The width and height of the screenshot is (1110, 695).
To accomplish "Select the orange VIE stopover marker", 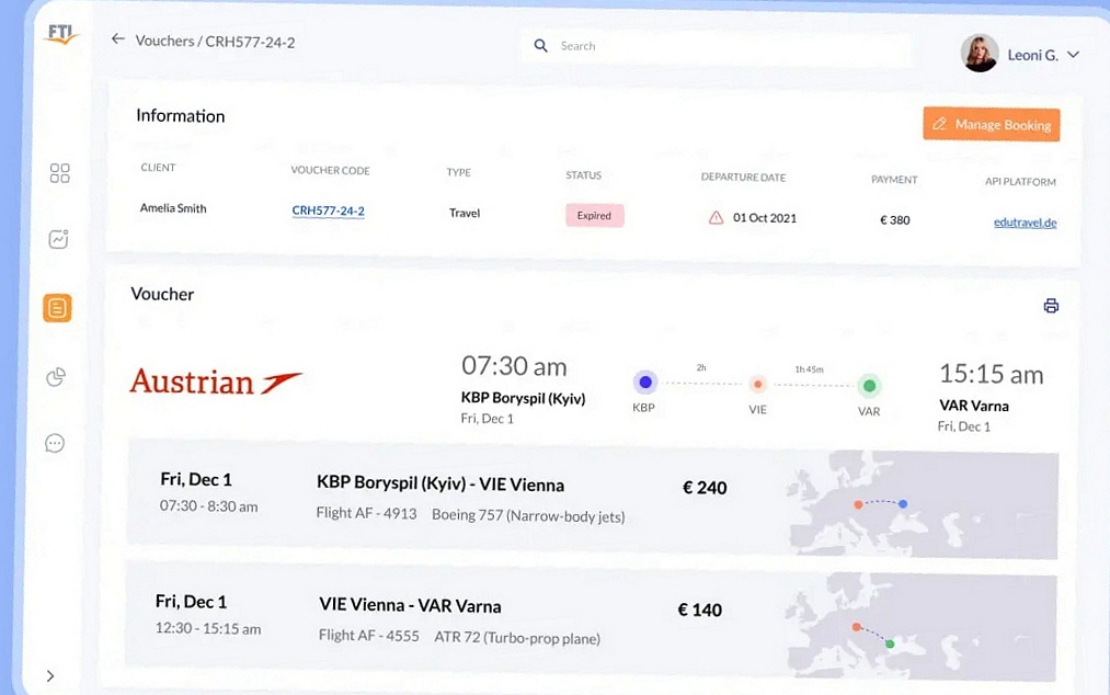I will (757, 384).
